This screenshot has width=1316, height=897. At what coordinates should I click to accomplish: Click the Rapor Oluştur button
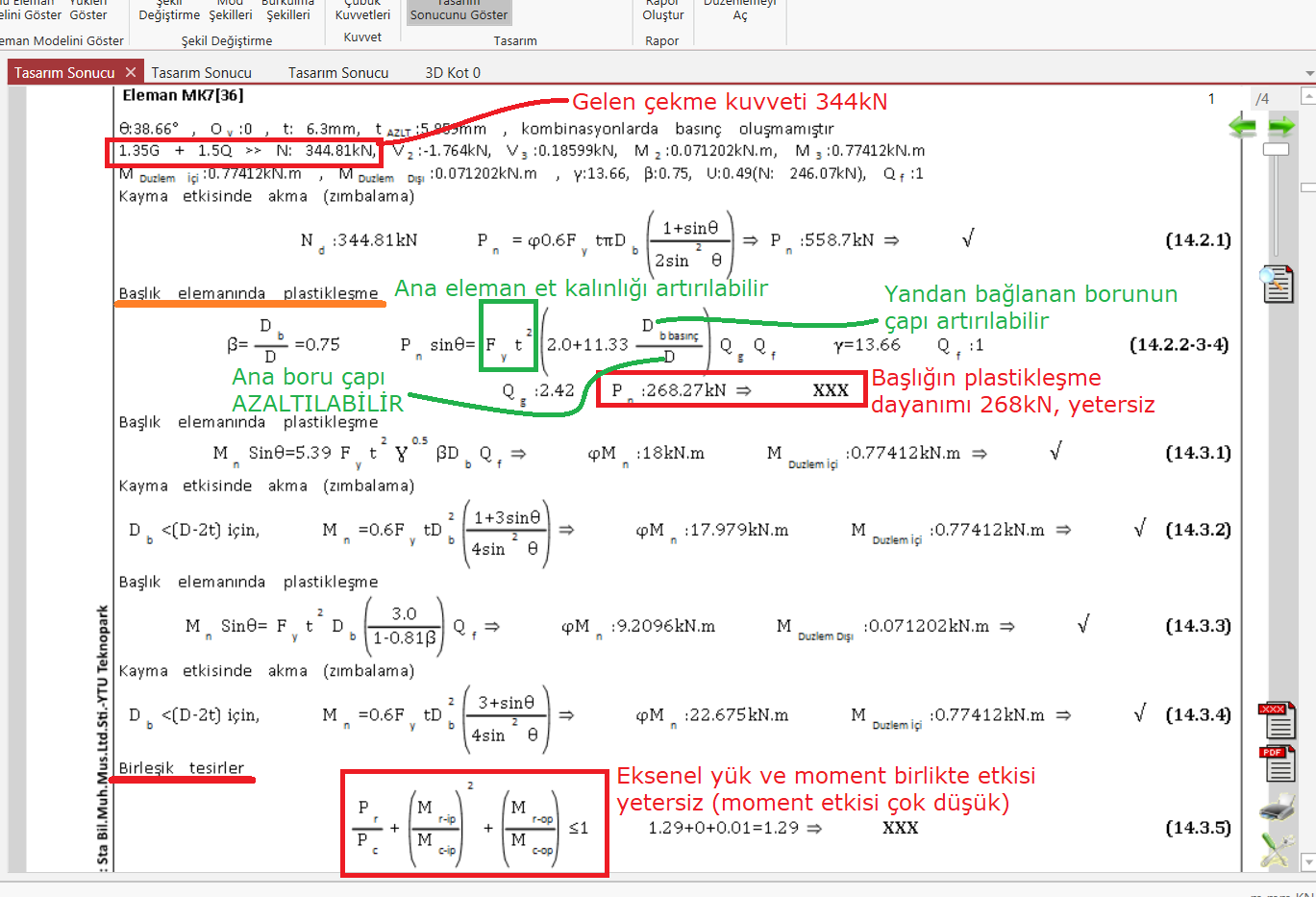662,12
